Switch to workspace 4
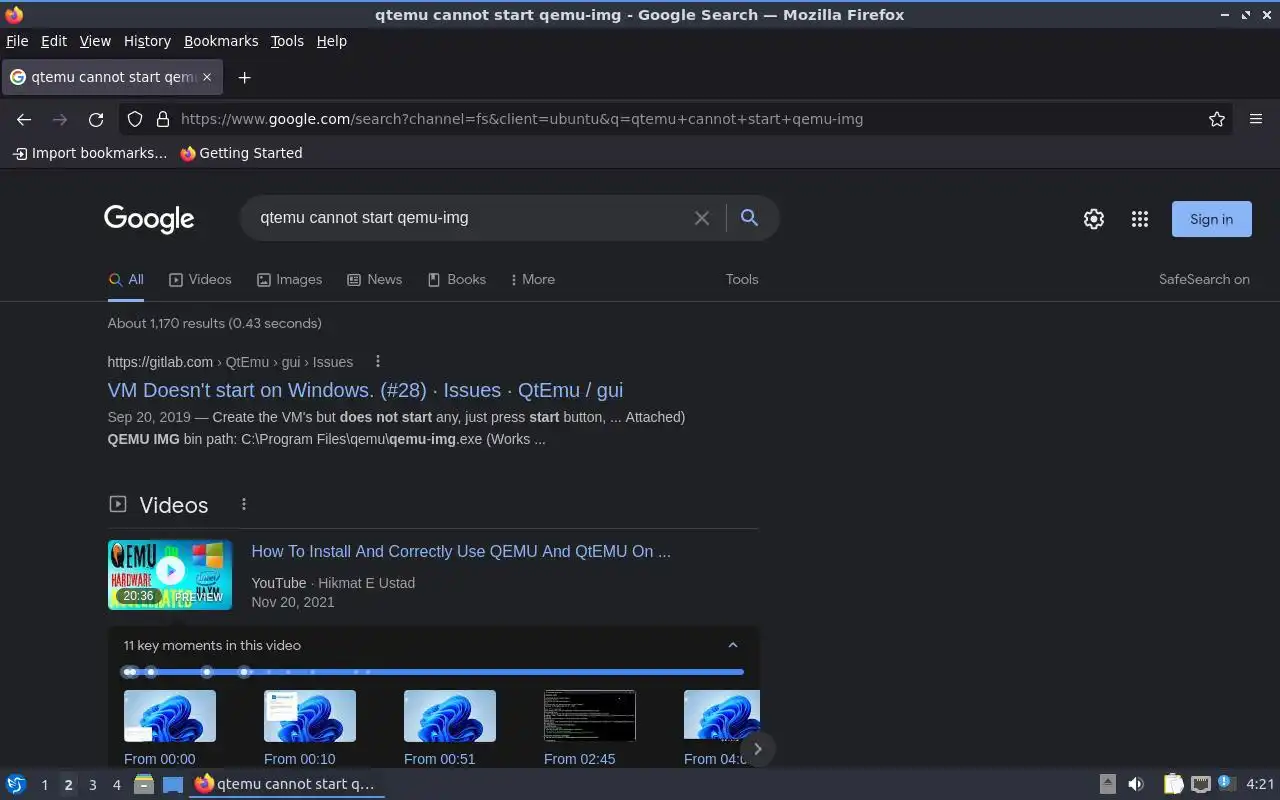The height and width of the screenshot is (800, 1280). point(116,785)
